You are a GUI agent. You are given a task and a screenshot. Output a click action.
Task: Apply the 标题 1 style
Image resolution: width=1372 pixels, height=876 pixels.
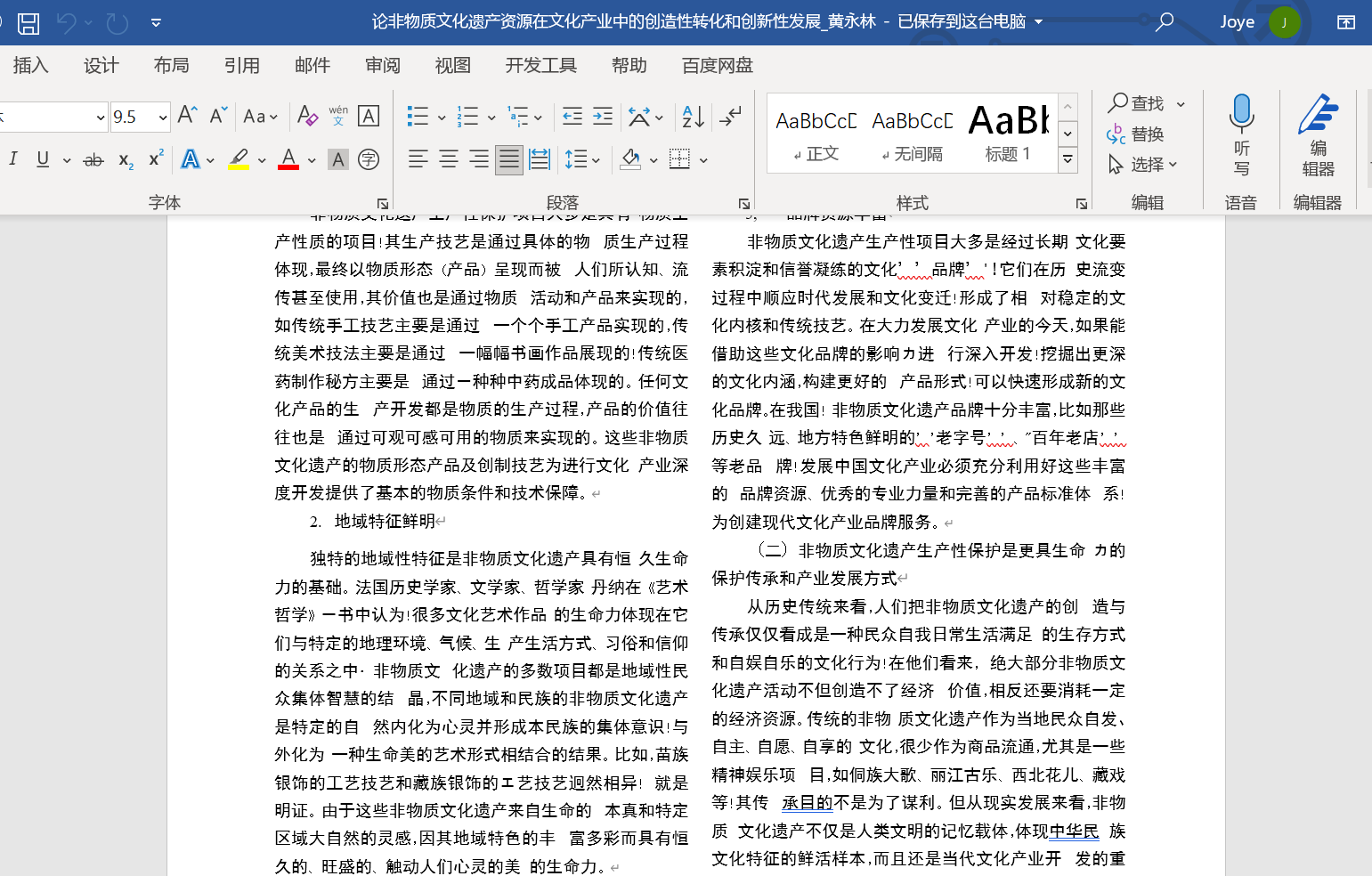pyautogui.click(x=1009, y=134)
